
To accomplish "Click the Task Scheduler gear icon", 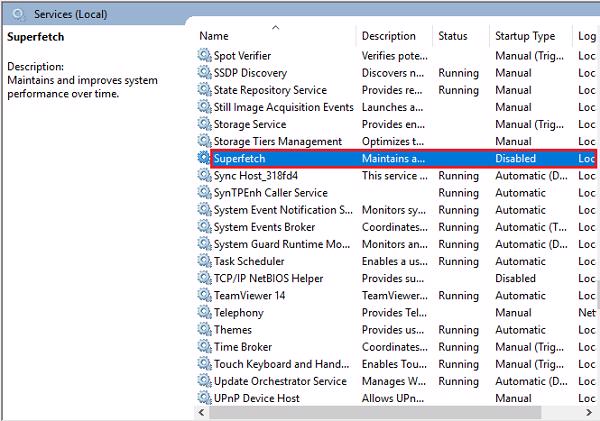I will pos(205,261).
